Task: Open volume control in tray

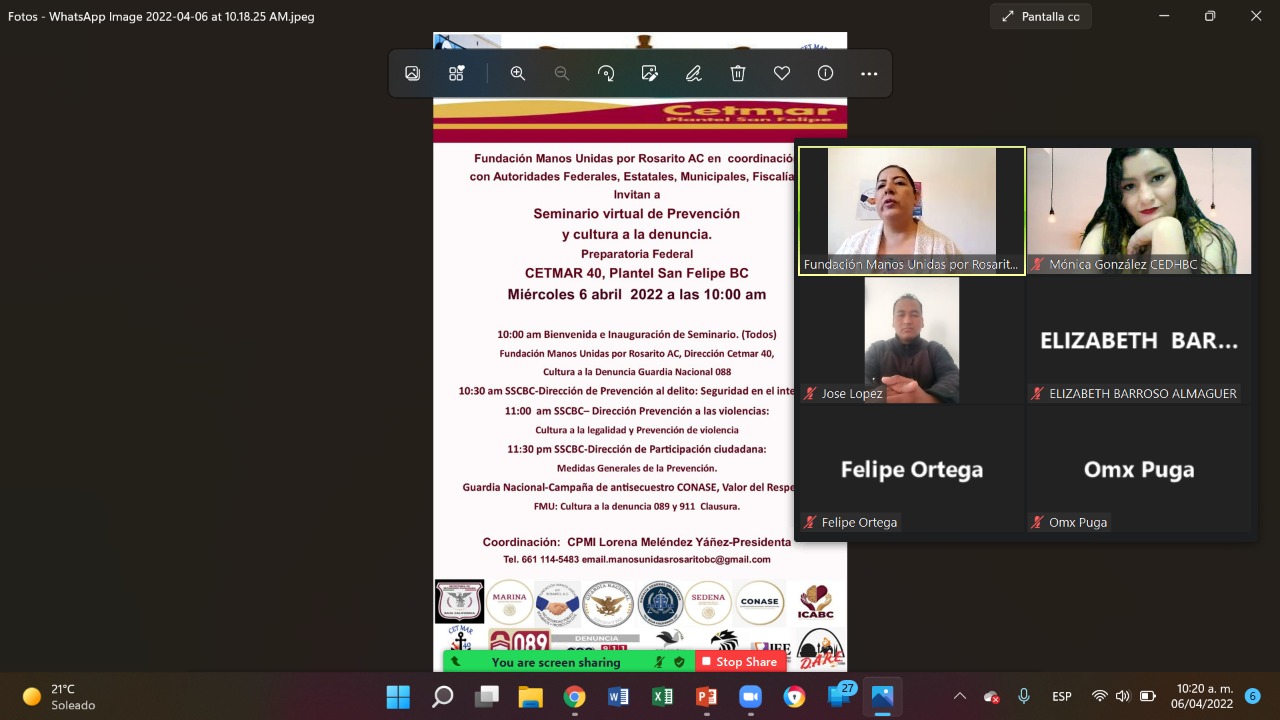Action: 1123,696
